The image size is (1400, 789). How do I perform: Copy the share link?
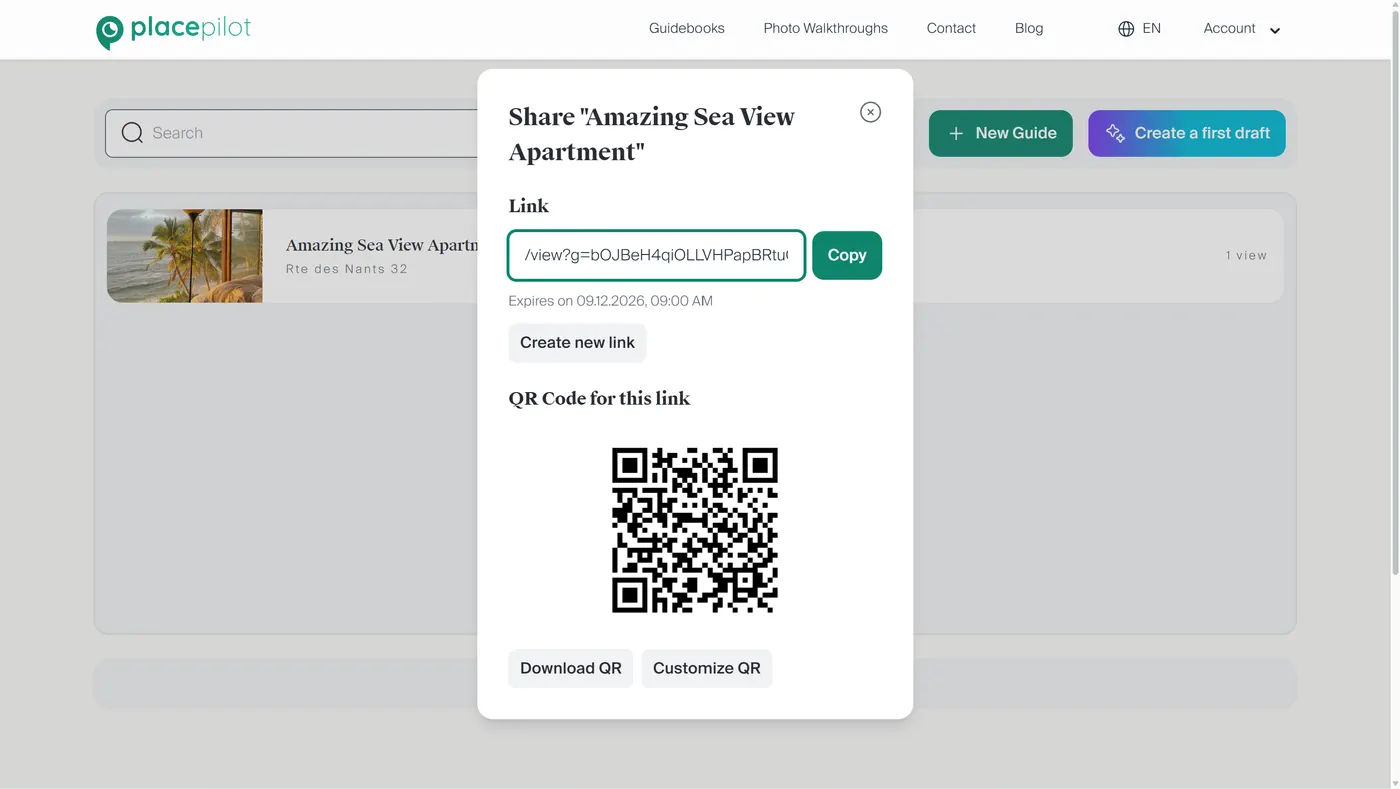[847, 255]
